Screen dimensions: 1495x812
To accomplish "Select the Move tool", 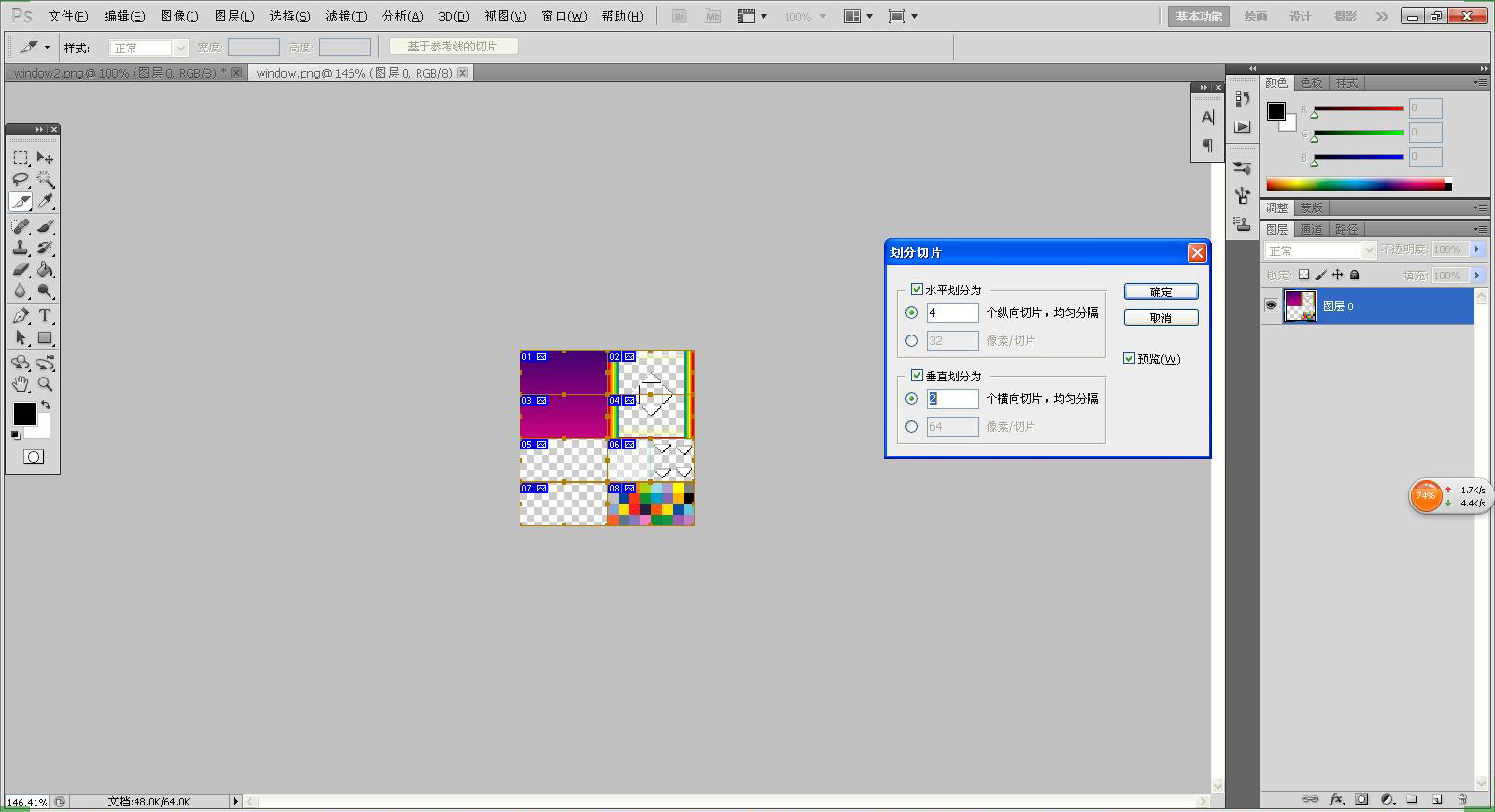I will point(45,158).
